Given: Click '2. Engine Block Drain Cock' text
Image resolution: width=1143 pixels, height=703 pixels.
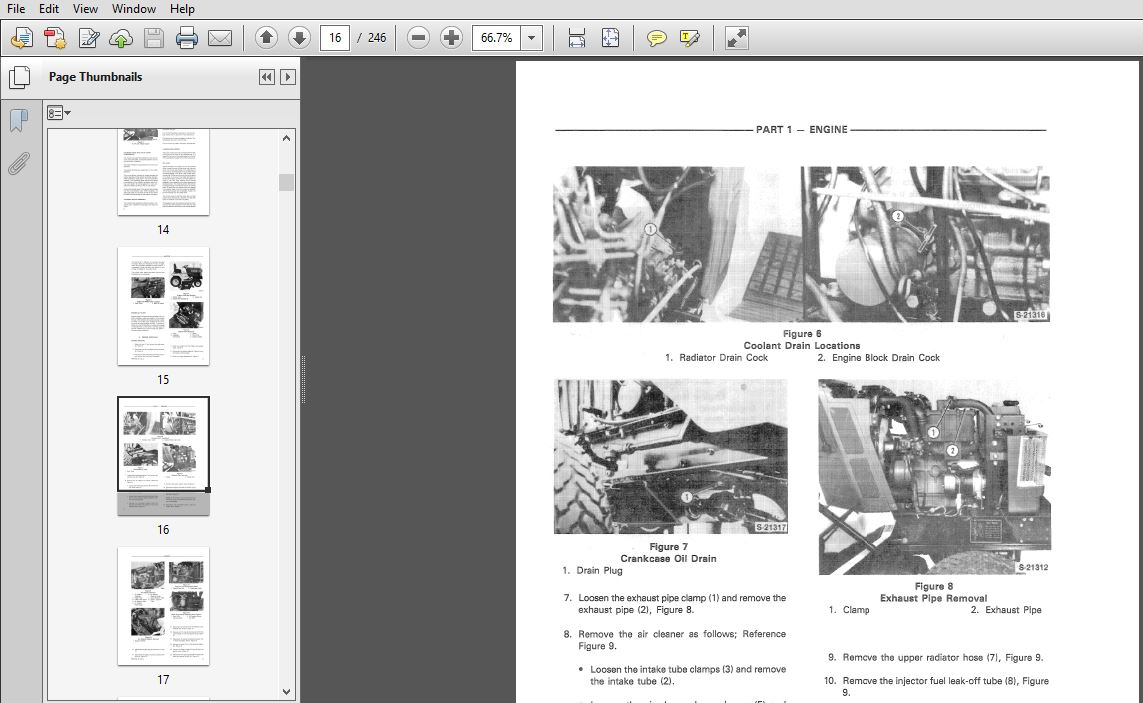Looking at the screenshot, I should coord(878,358).
